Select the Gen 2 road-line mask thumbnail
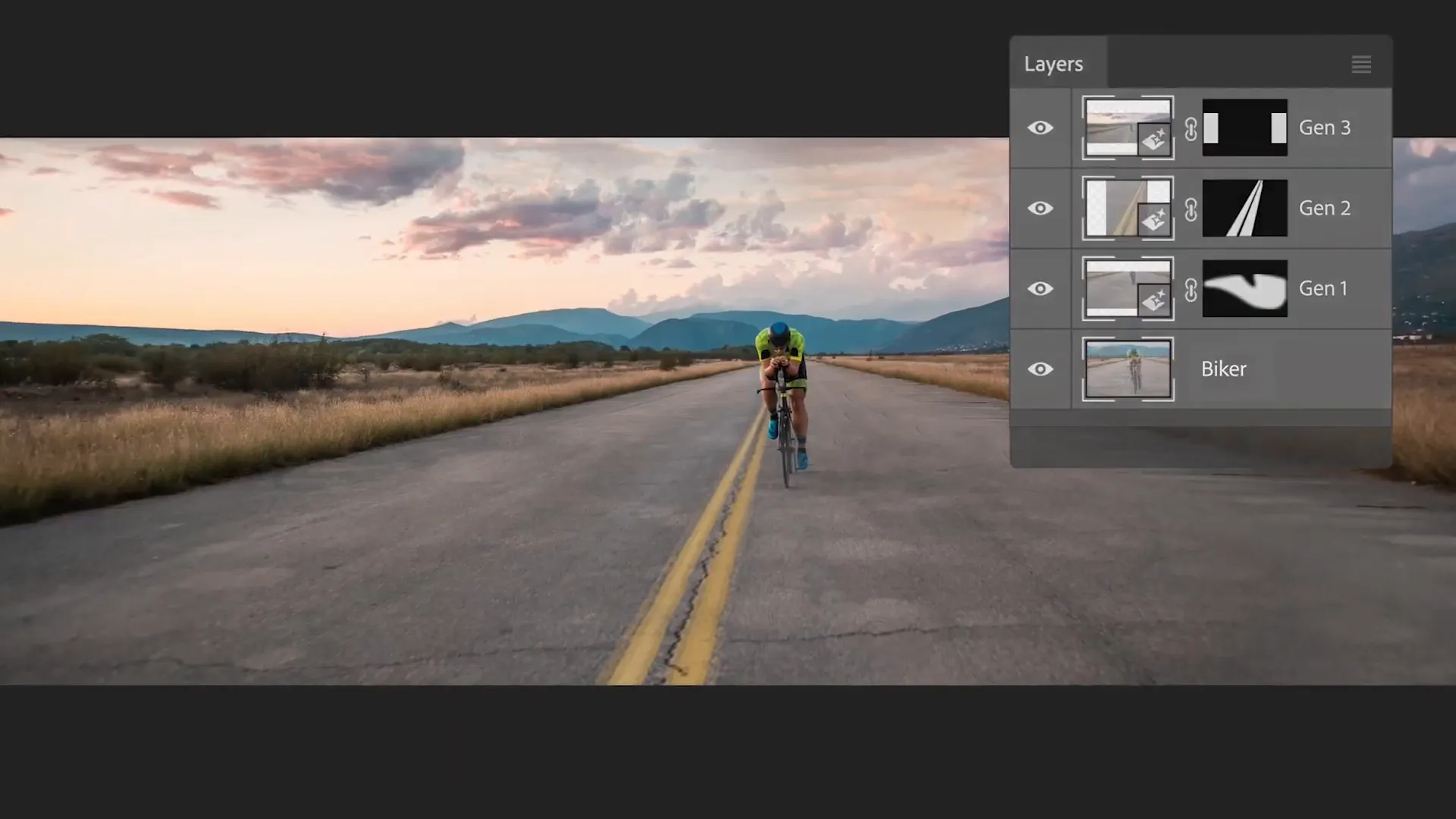 pyautogui.click(x=1244, y=209)
